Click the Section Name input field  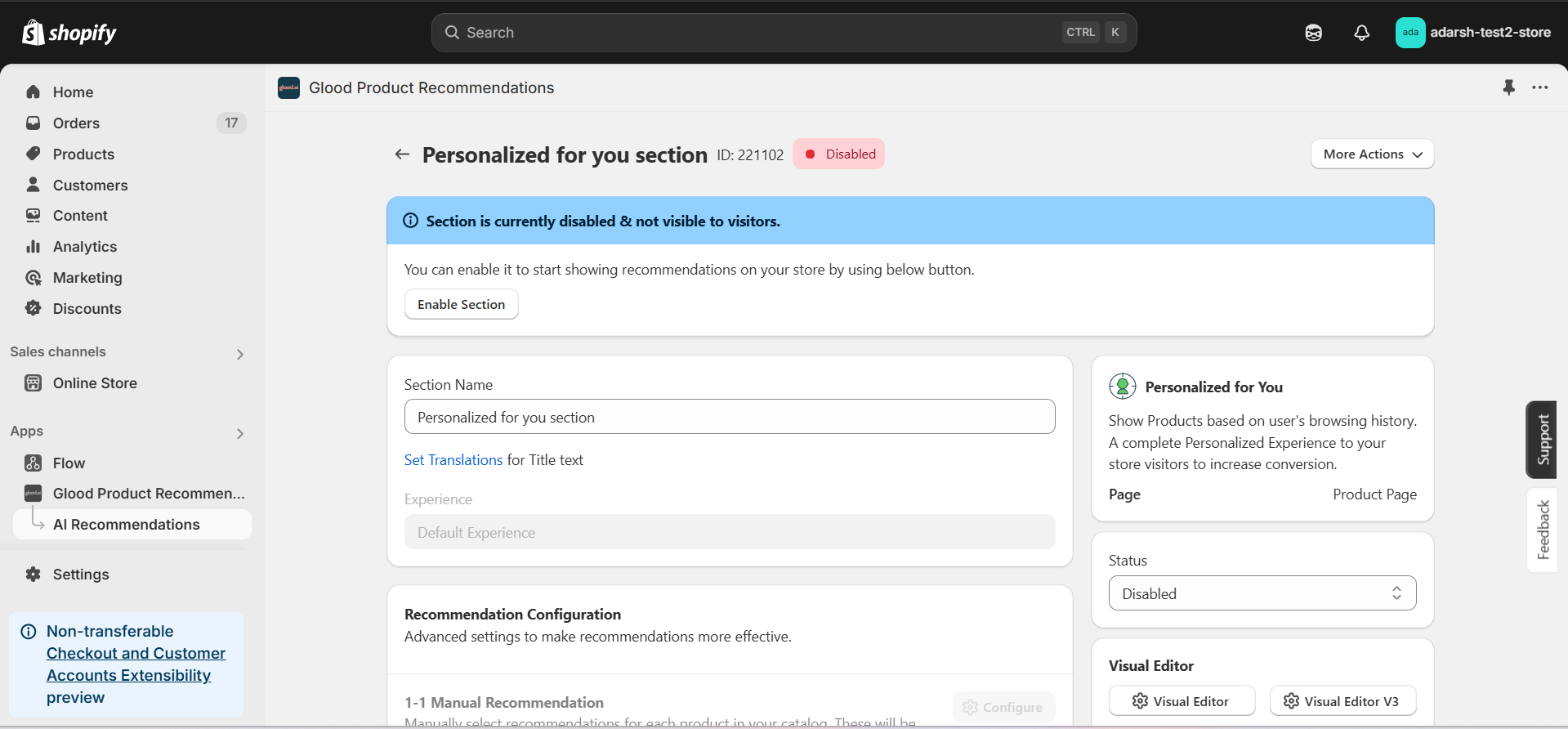729,417
